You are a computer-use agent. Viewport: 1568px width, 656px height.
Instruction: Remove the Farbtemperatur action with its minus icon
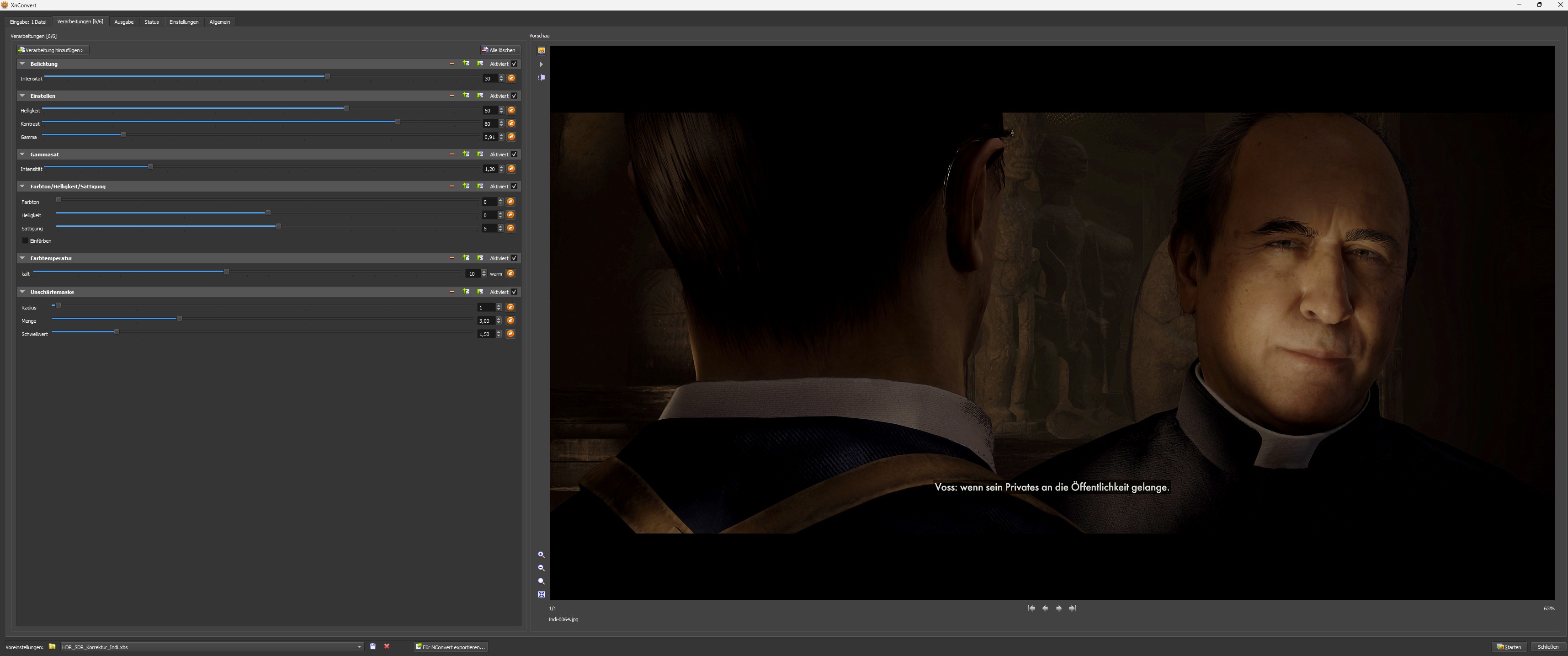(x=452, y=258)
